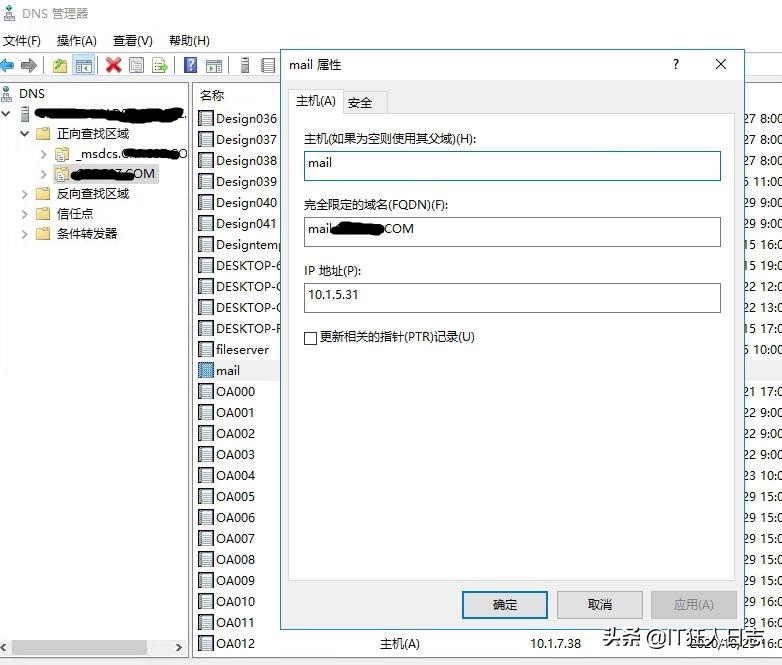Select the fileserver record icon
This screenshot has height=665, width=782.
tap(205, 349)
